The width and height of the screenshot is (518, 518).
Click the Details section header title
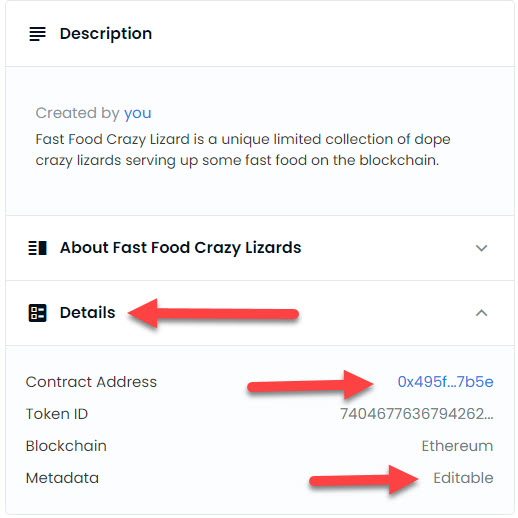(x=88, y=313)
